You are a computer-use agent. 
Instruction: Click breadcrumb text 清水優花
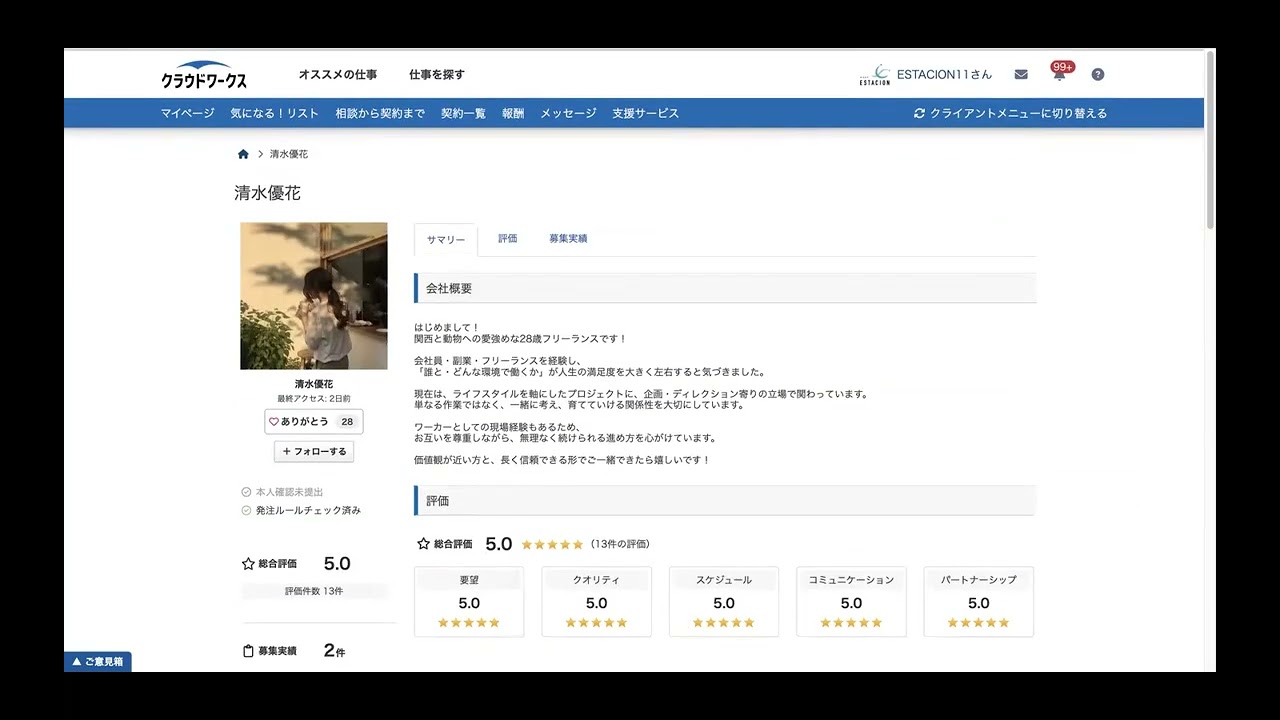tap(289, 154)
